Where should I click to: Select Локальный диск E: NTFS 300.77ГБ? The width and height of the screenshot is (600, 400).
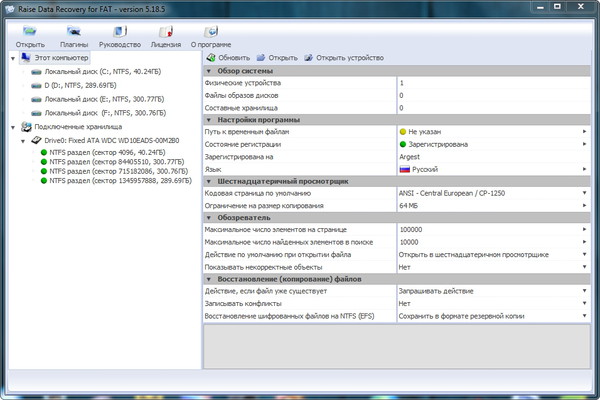click(104, 99)
